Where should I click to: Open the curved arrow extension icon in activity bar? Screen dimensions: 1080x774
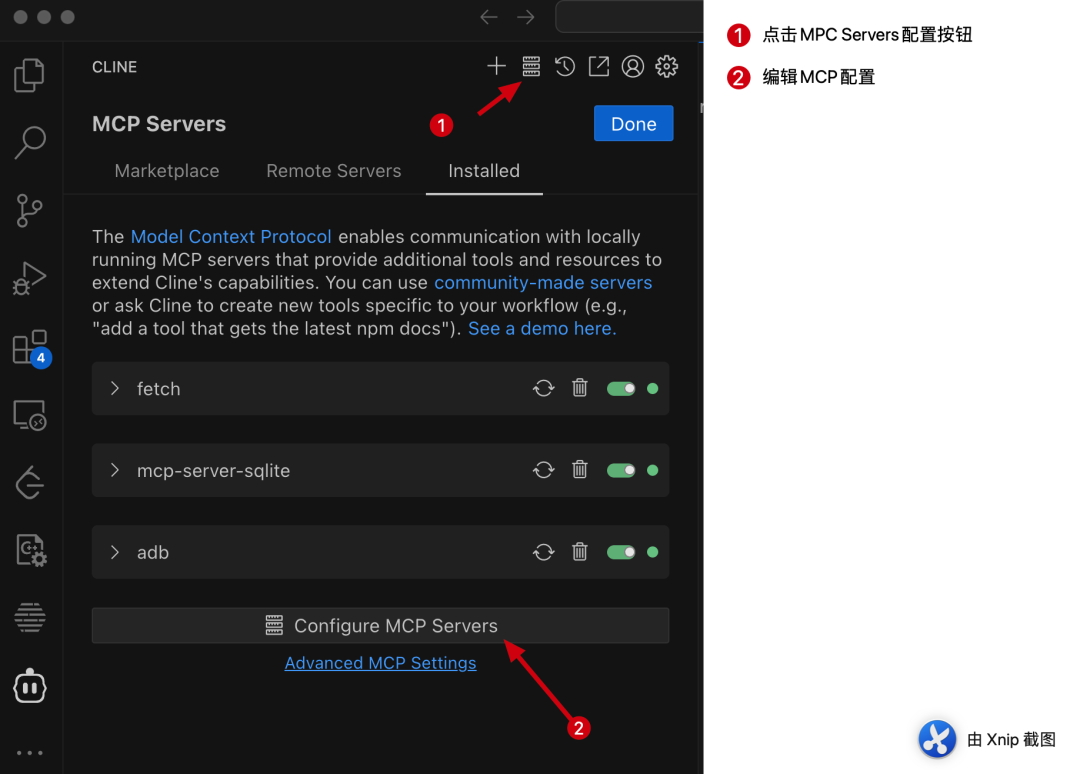(30, 482)
